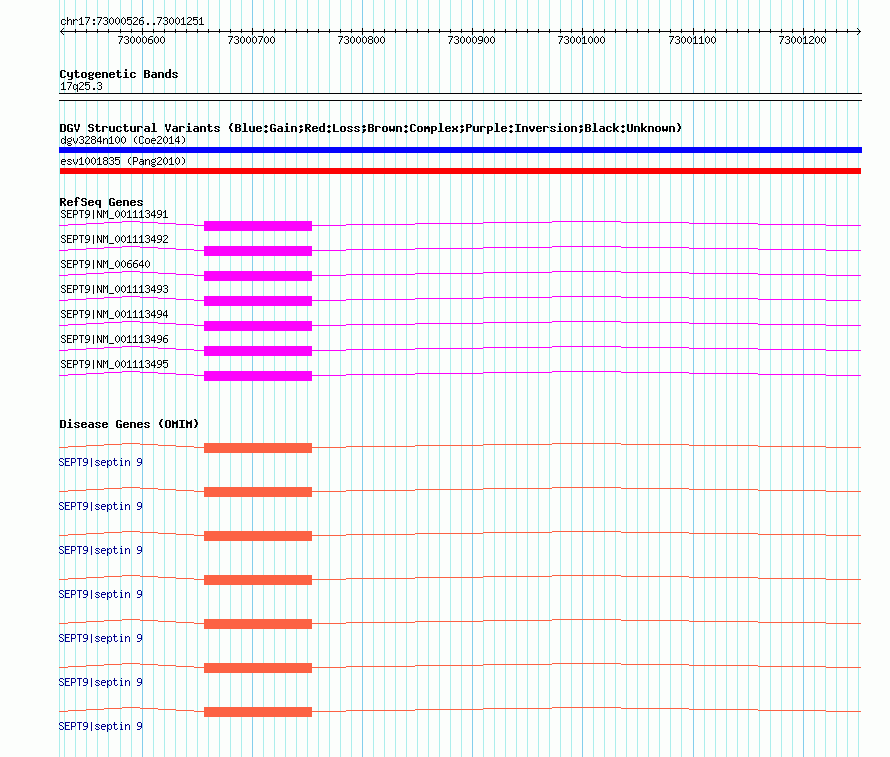Click the red loss variant bar
890x757 pixels.
coord(460,171)
